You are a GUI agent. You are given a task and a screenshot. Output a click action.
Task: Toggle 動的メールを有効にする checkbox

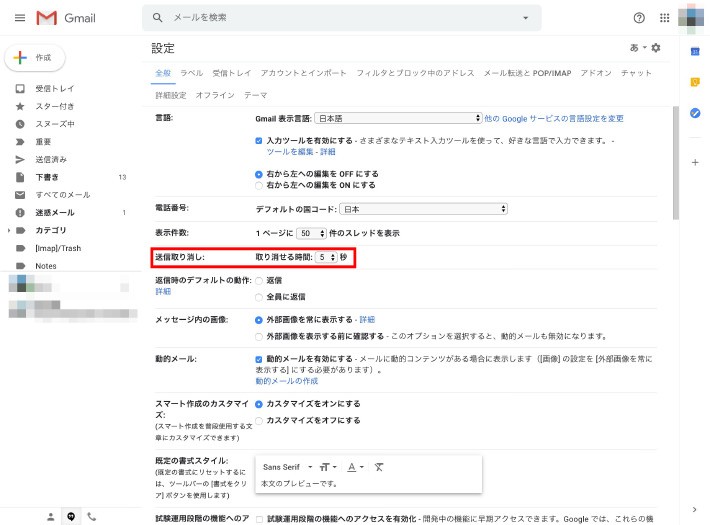259,359
